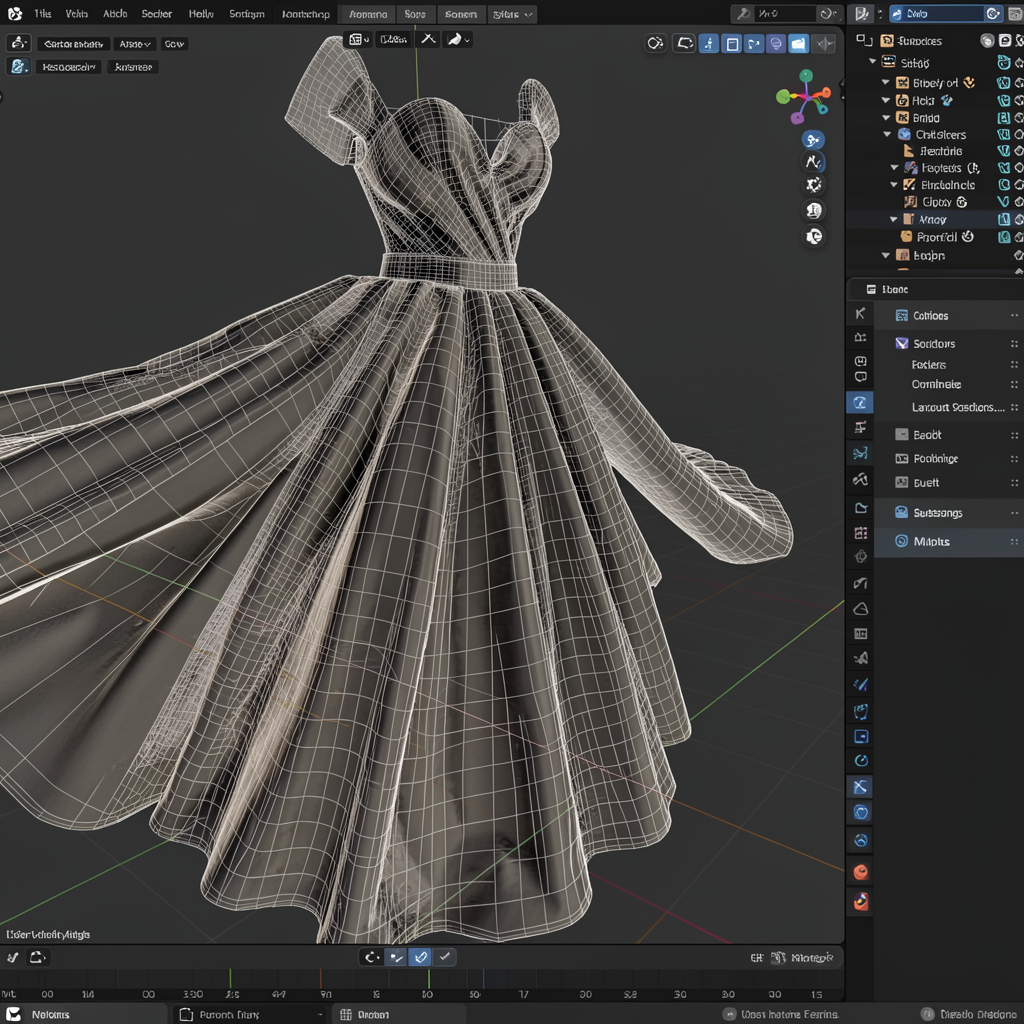Click the search field at top right
The image size is (1024, 1024).
[x=786, y=14]
